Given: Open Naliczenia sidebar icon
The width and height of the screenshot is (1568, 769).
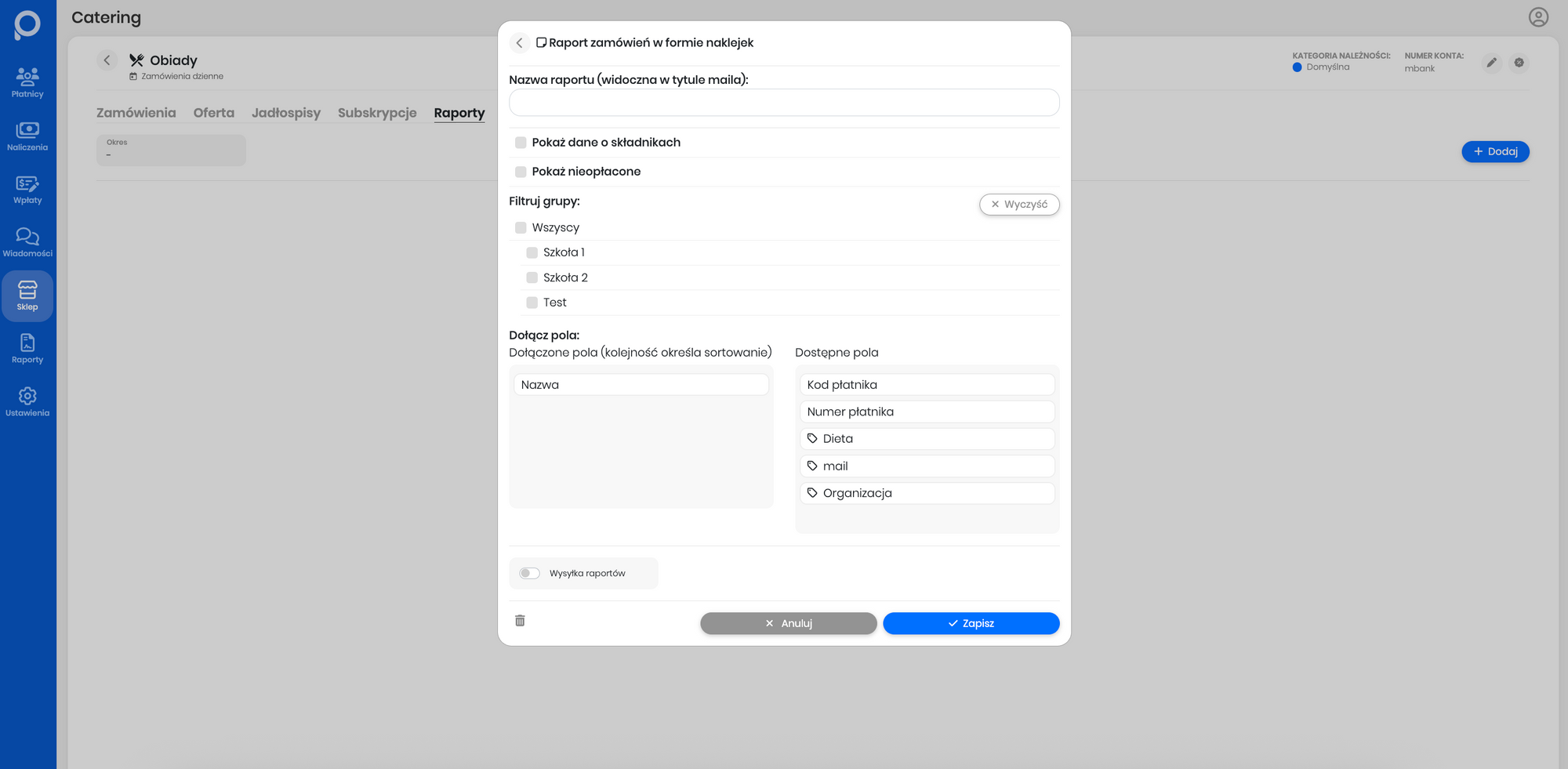Looking at the screenshot, I should pyautogui.click(x=27, y=136).
